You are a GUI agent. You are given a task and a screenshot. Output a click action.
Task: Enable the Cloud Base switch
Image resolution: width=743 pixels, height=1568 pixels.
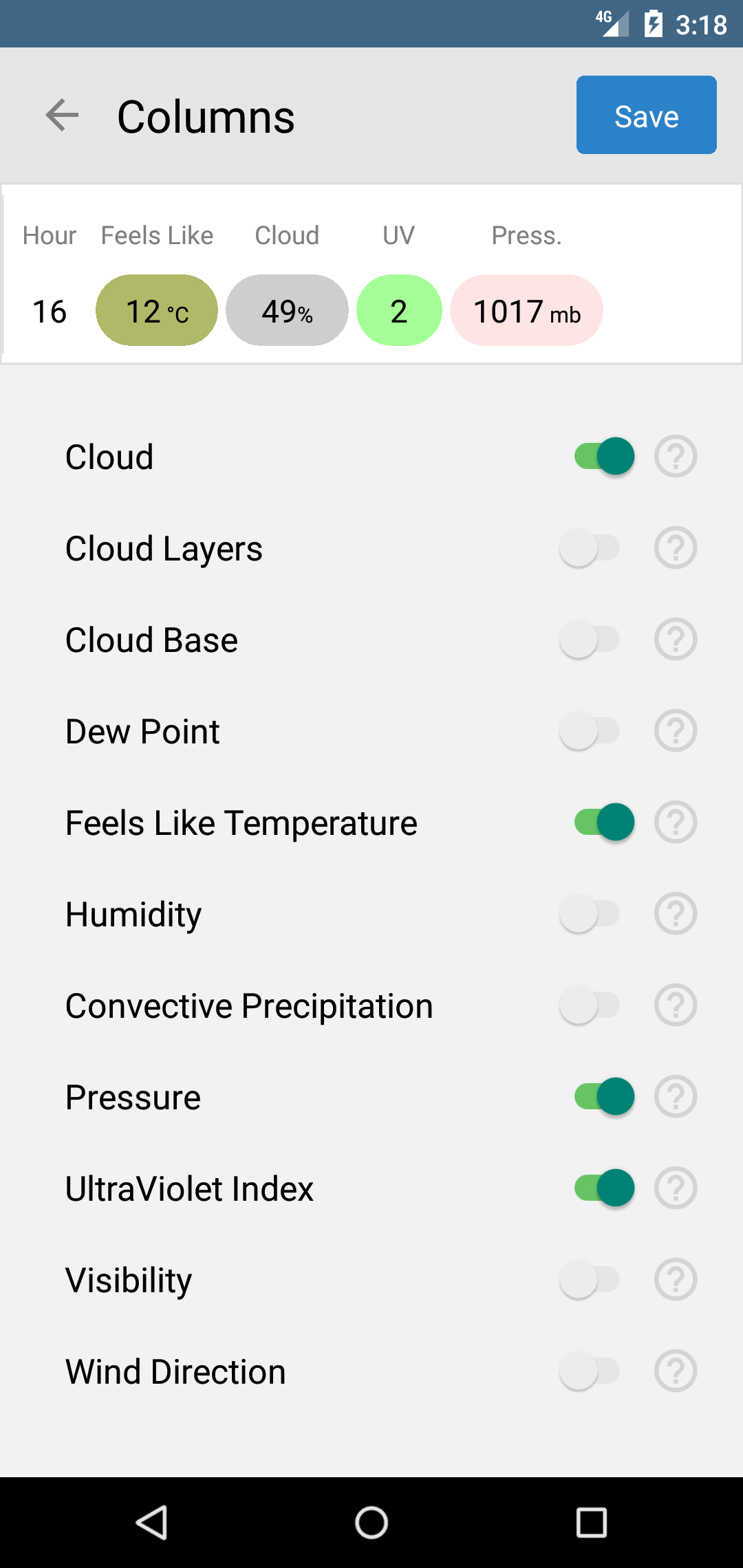pos(590,639)
